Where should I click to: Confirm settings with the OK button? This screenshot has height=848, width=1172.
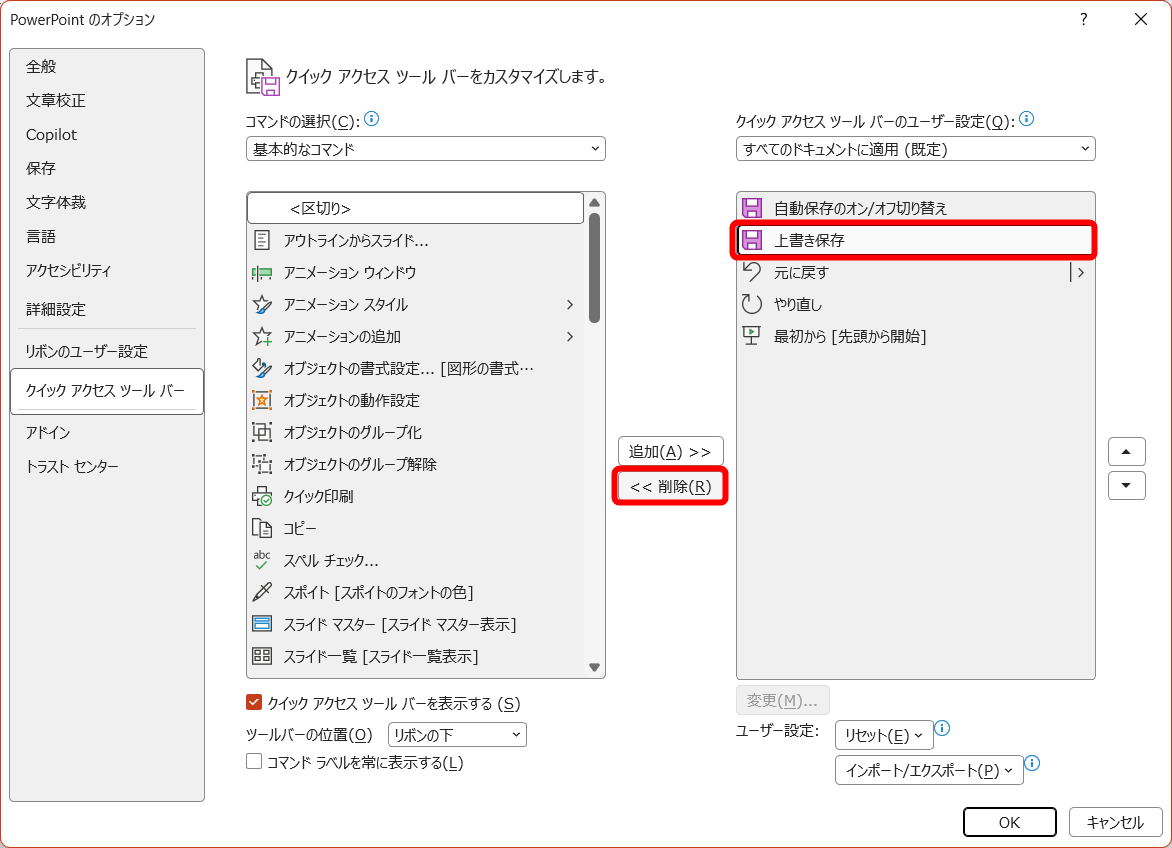pos(1009,822)
